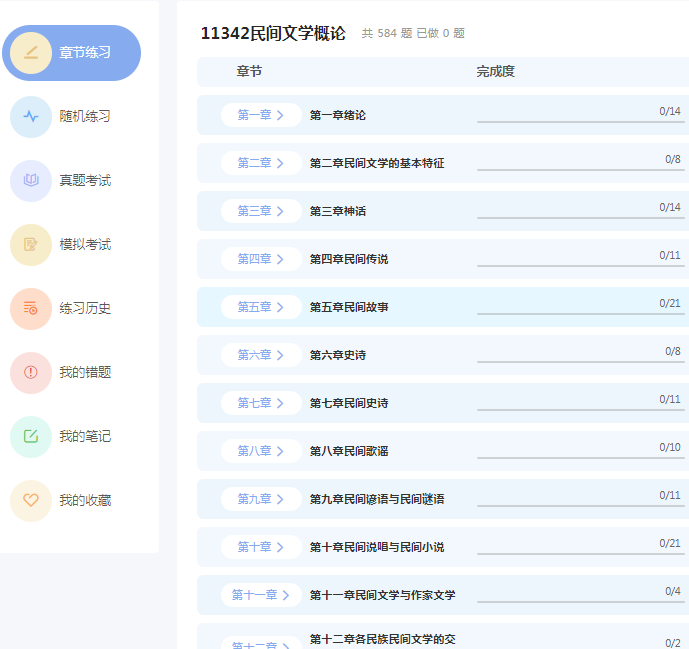
Task: Click the 我的笔记 edit icon
Action: click(31, 437)
